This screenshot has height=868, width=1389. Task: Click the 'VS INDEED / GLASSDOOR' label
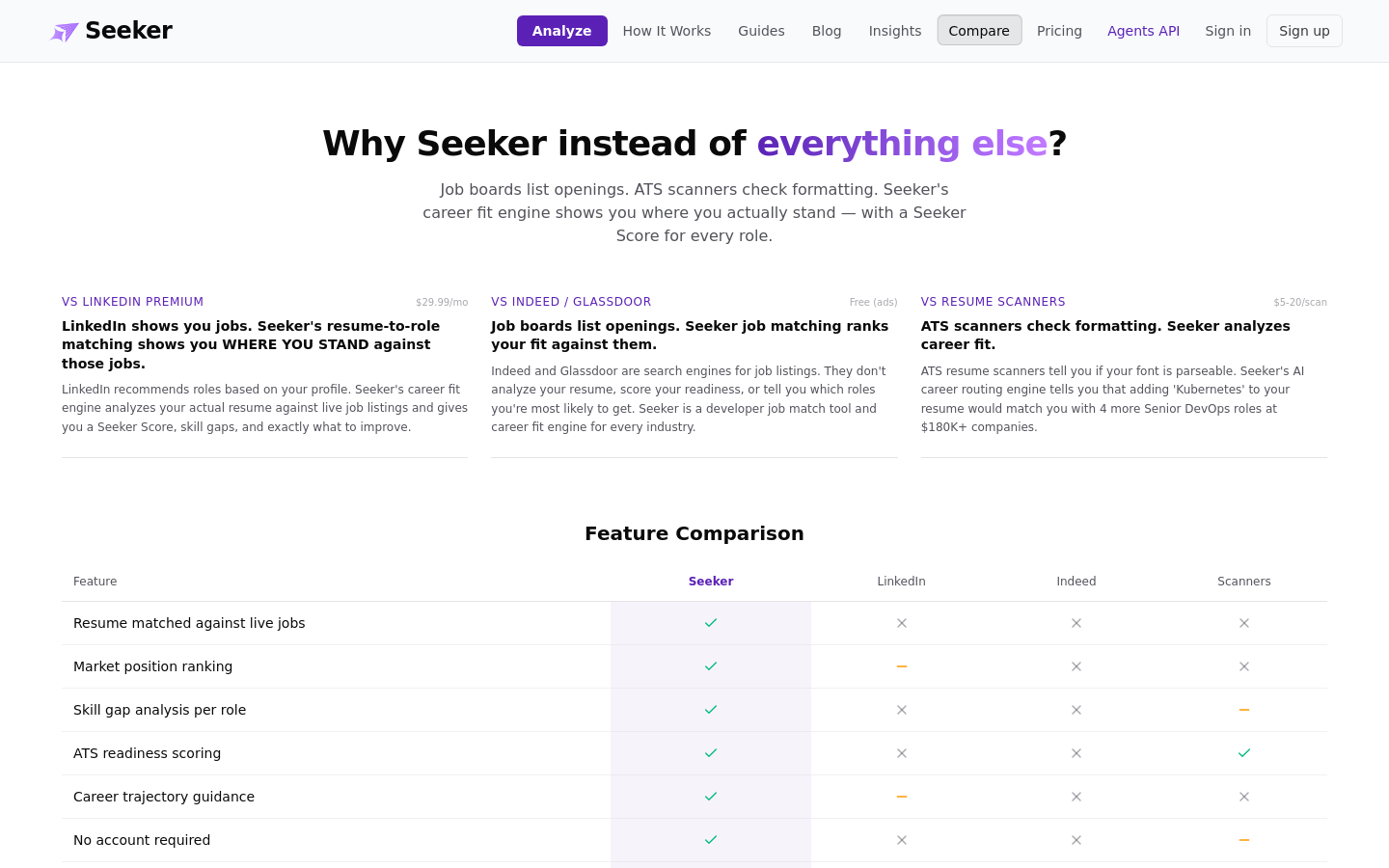[x=571, y=302]
